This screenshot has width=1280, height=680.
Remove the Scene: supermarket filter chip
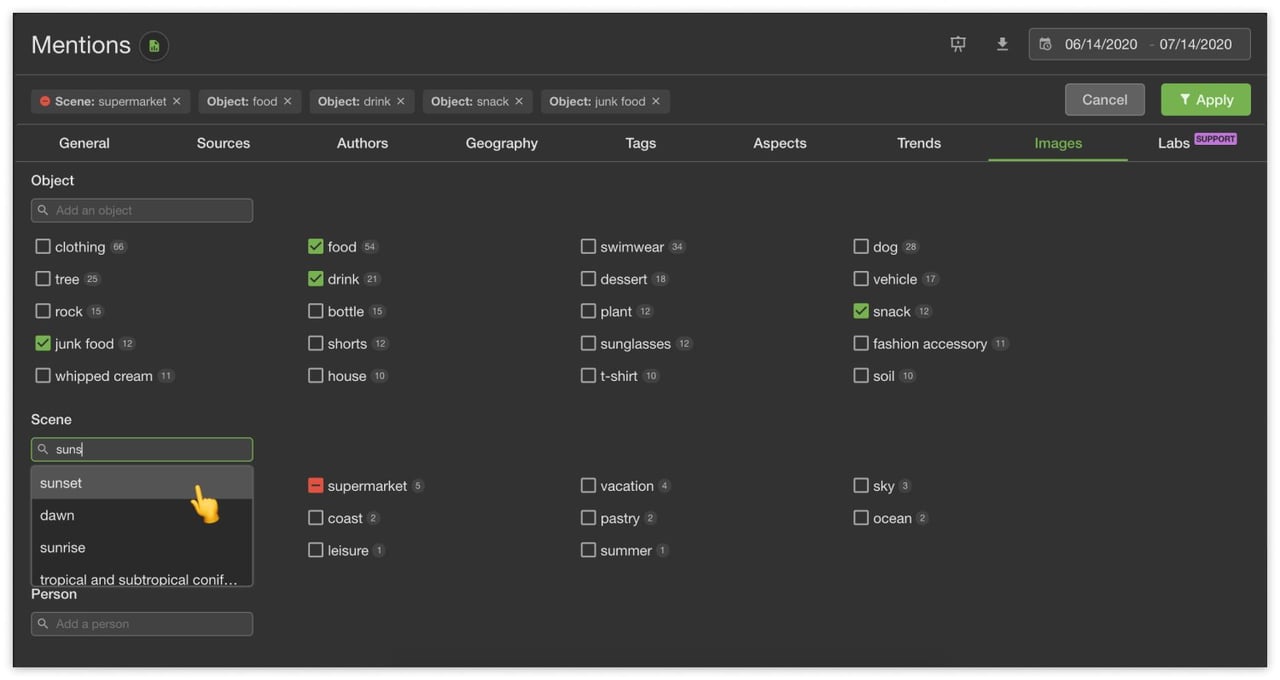pyautogui.click(x=177, y=101)
